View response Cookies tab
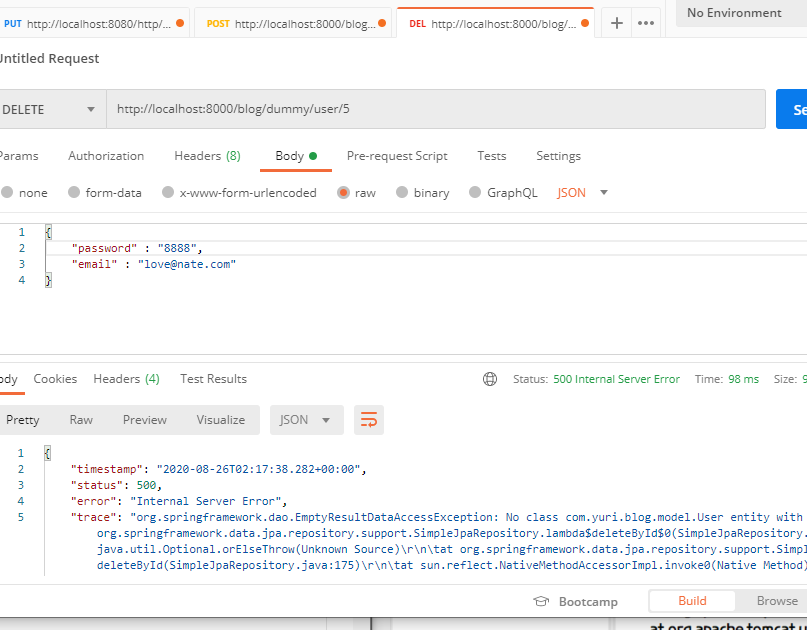 (55, 379)
